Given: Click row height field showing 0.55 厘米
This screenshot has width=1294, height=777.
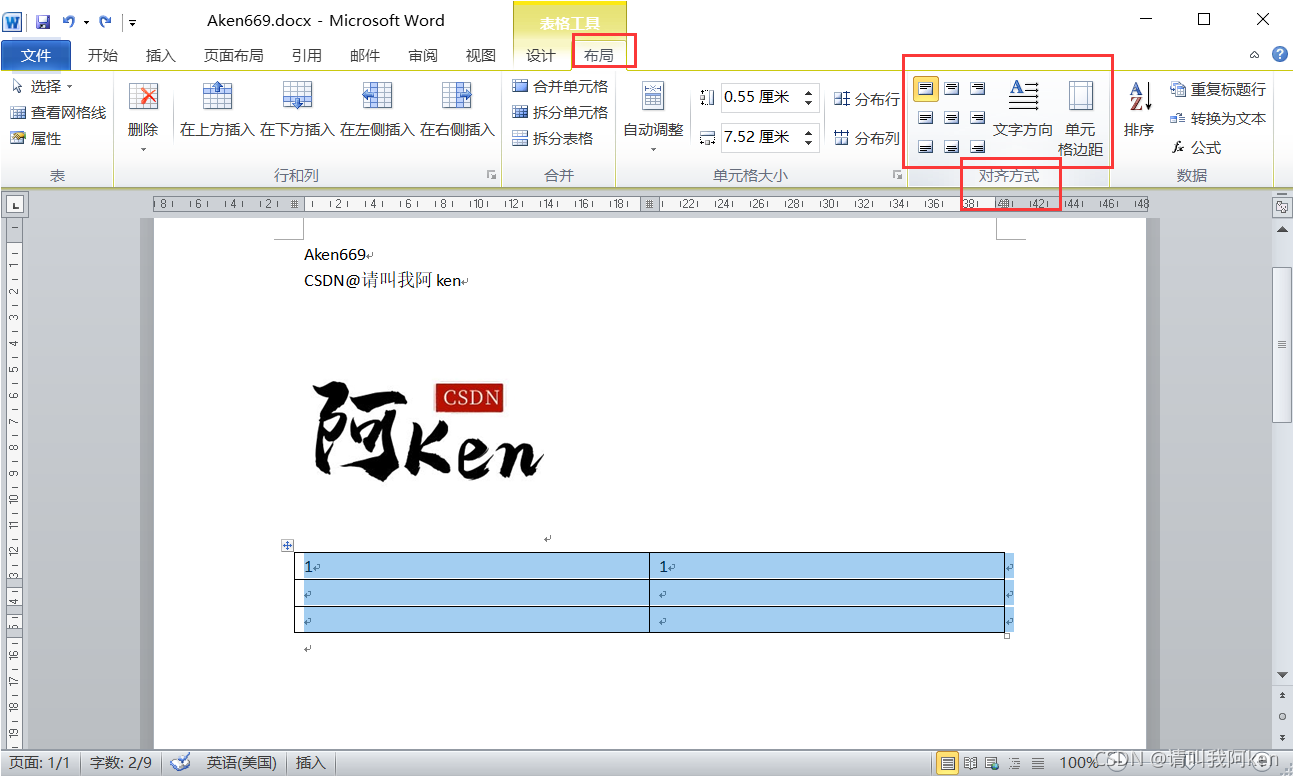Looking at the screenshot, I should coord(761,97).
